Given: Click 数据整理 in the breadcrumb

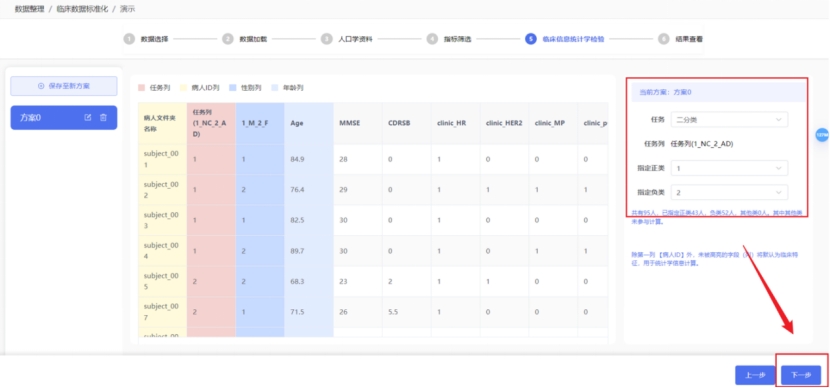Looking at the screenshot, I should 31,9.
